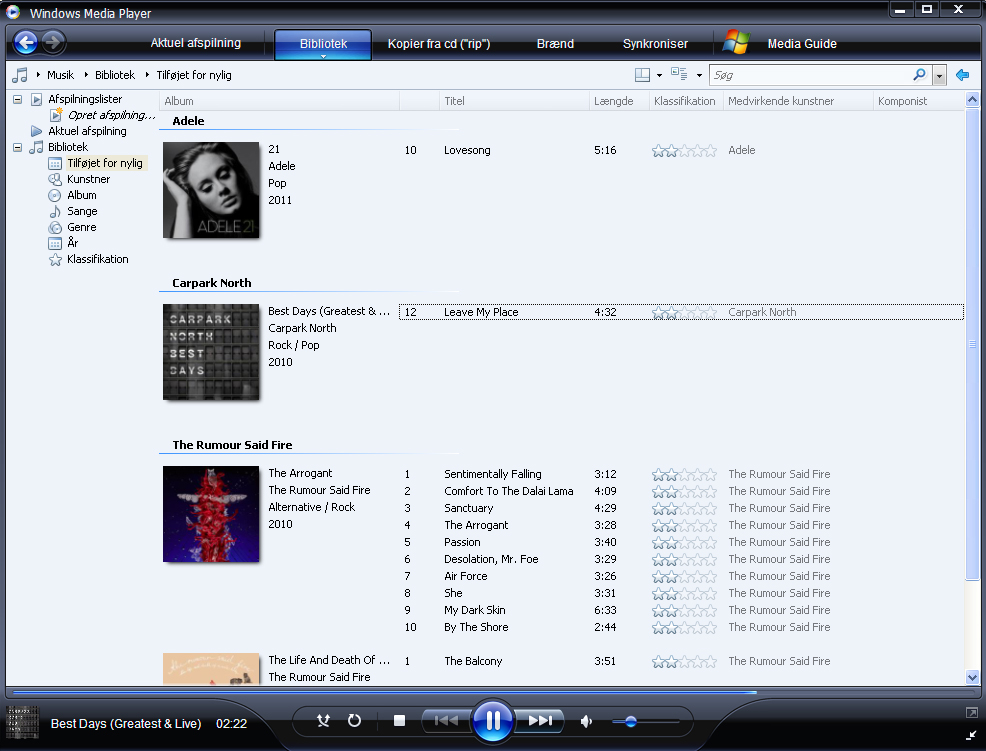The height and width of the screenshot is (751, 986).
Task: Stop playback
Action: point(399,721)
